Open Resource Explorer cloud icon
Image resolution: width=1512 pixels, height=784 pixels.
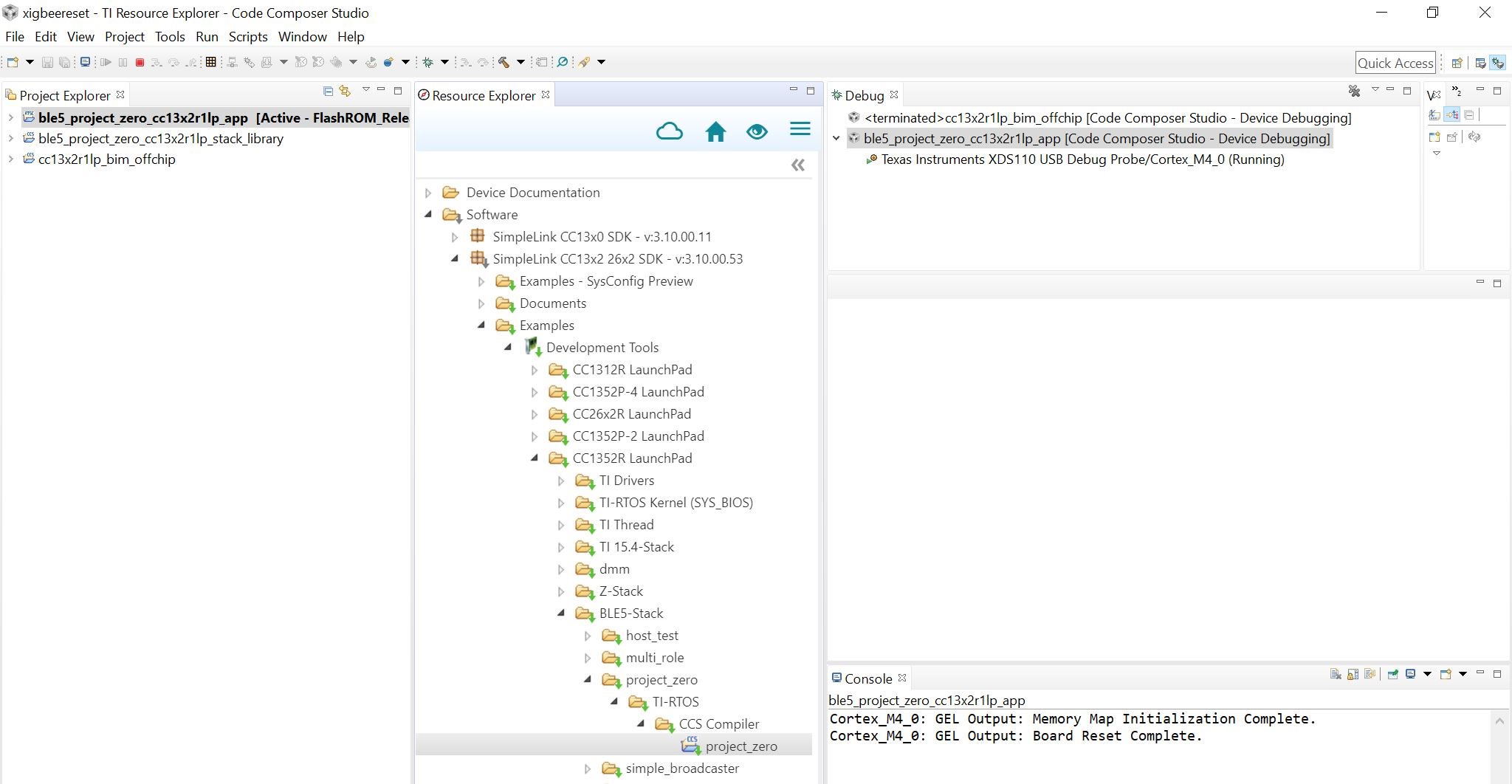[x=669, y=131]
